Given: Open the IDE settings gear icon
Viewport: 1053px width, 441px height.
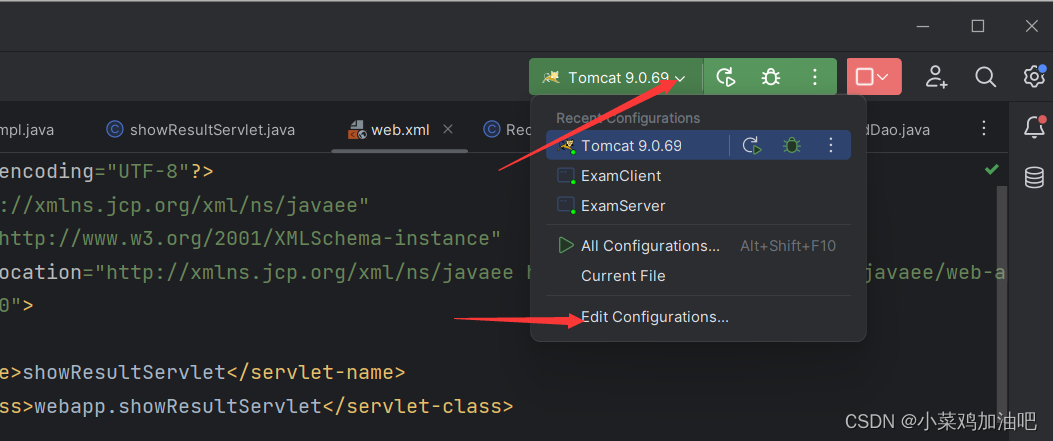Looking at the screenshot, I should (1034, 76).
